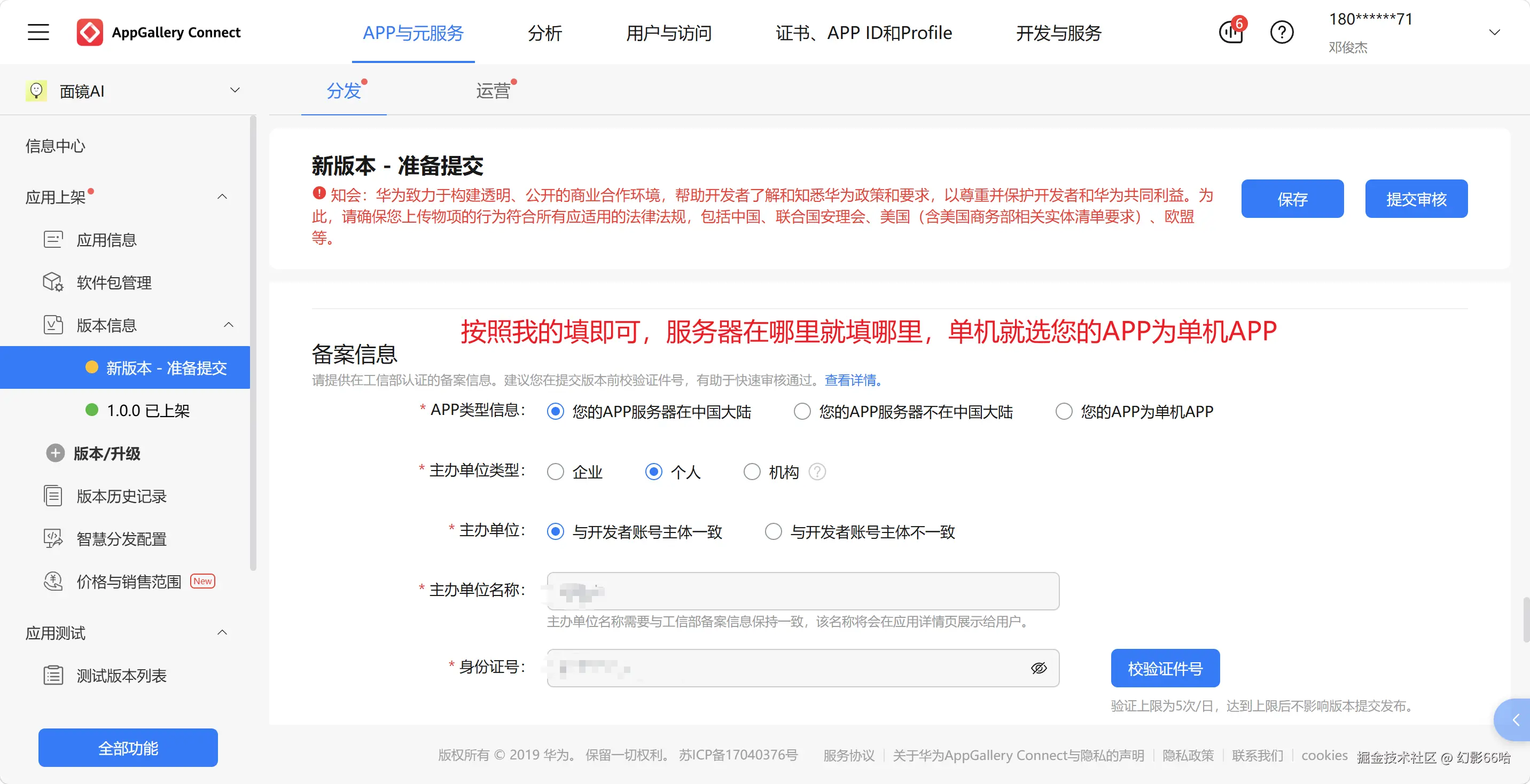Collapse the 应用上架 section
This screenshot has width=1530, height=784.
[222, 197]
